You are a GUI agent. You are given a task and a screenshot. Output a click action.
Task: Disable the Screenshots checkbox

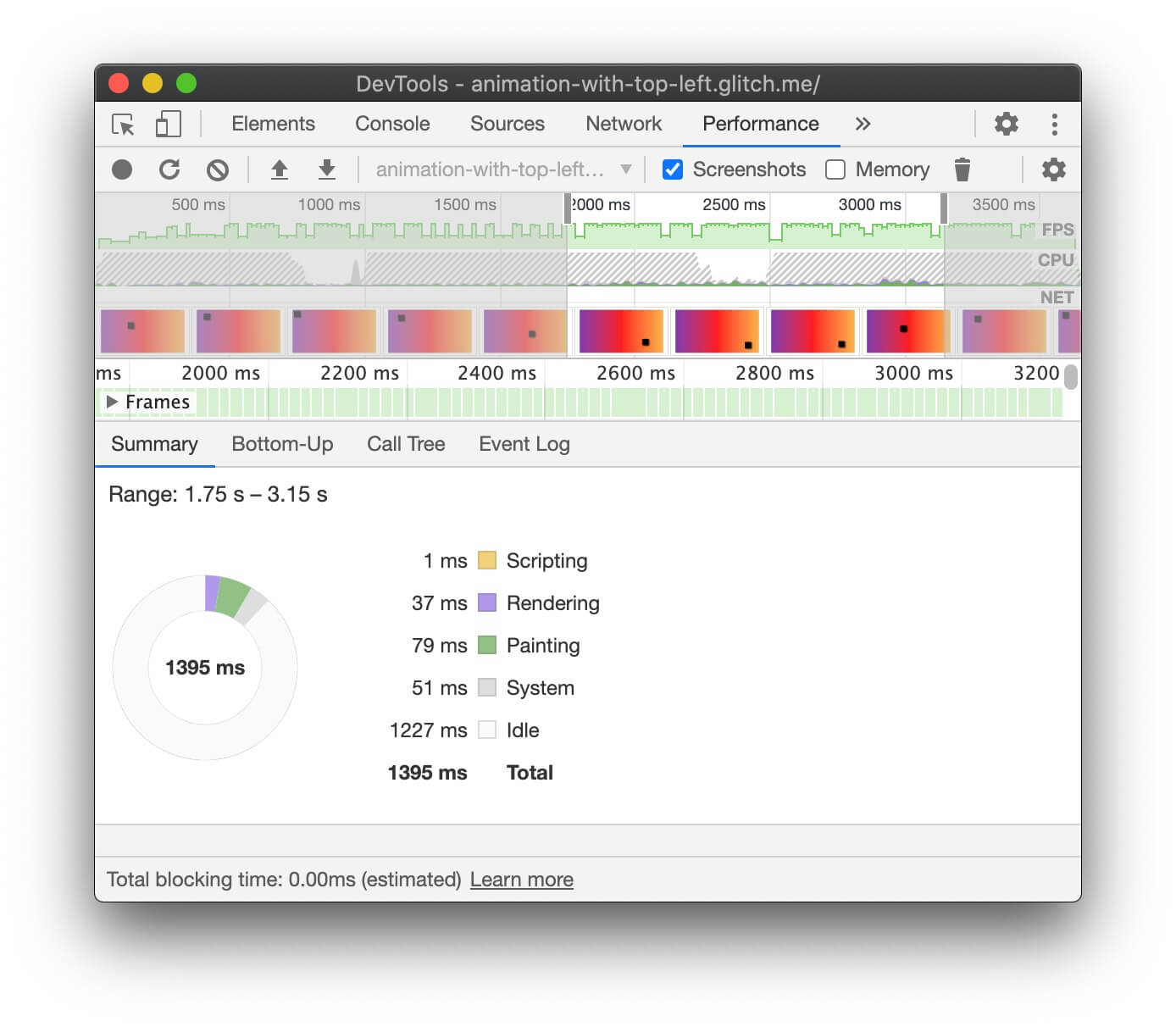click(x=672, y=169)
